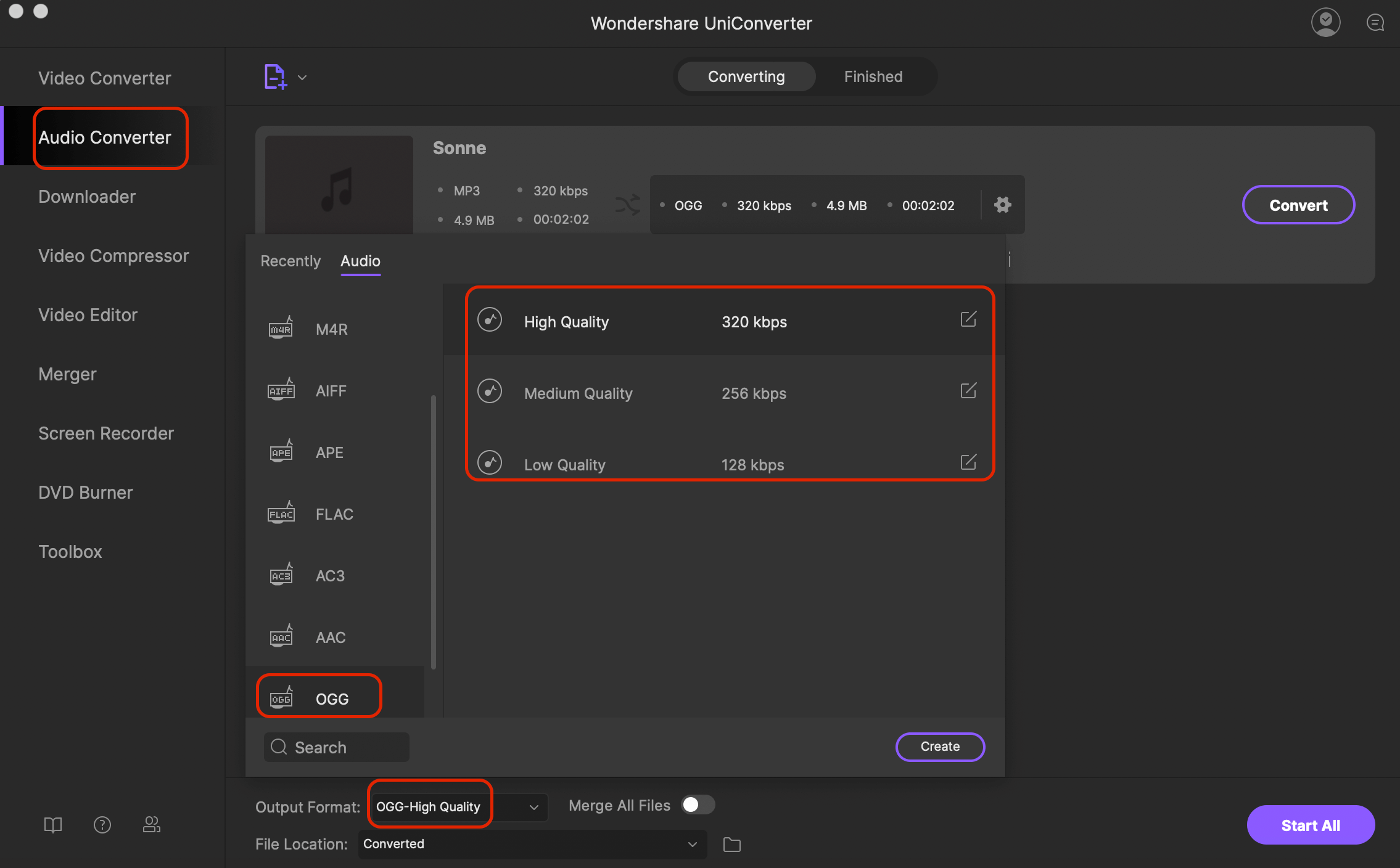
Task: Select Medium Quality 256 kbps option
Action: [x=728, y=392]
